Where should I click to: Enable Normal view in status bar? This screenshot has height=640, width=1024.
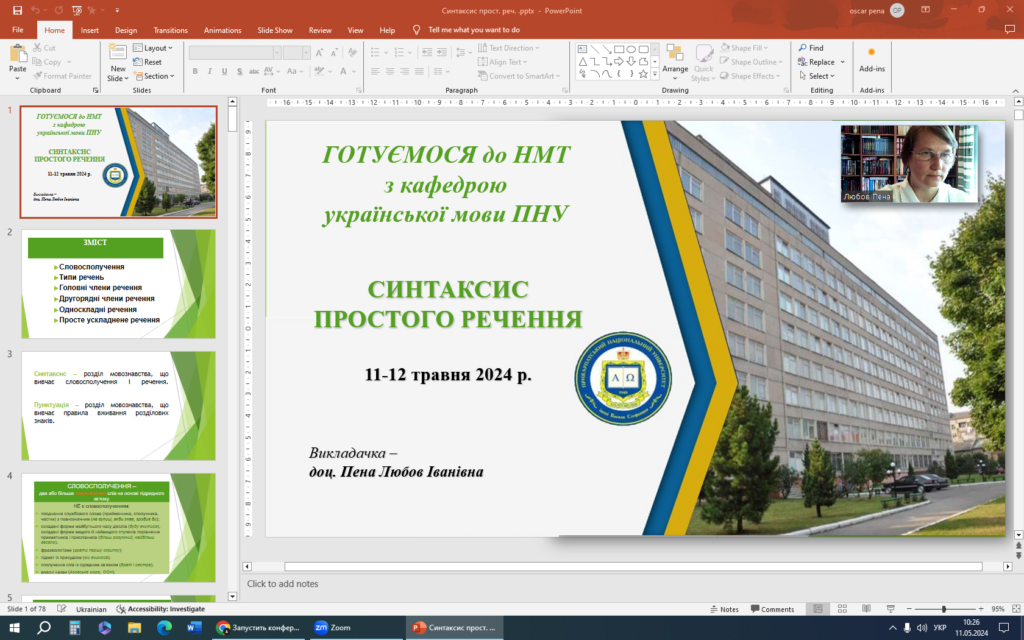click(x=817, y=609)
